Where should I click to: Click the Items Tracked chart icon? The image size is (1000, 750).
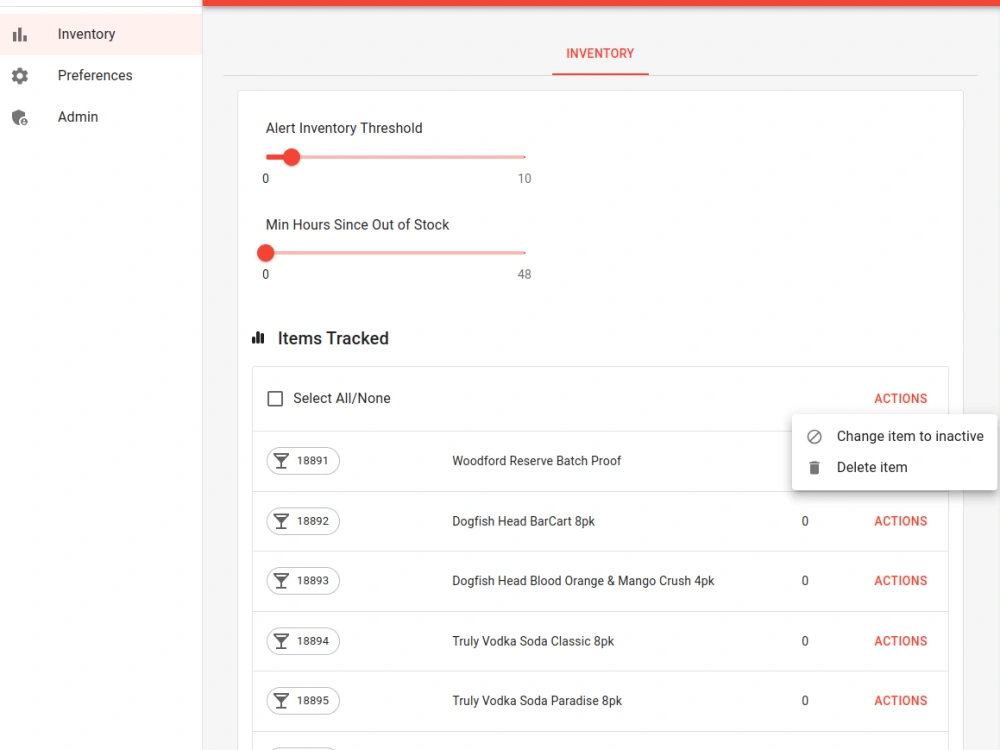258,338
